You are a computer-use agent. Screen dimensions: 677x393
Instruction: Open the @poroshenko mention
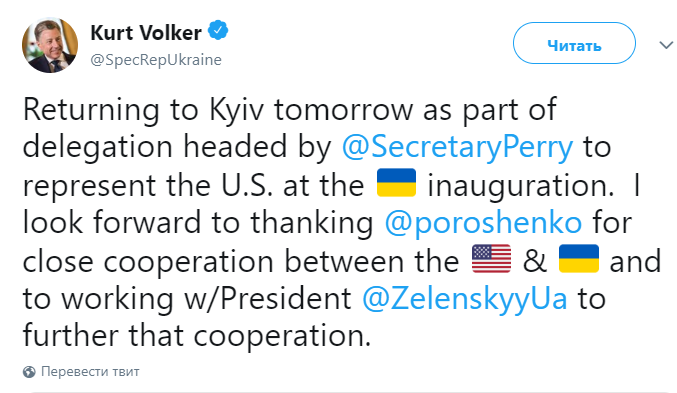pyautogui.click(x=483, y=222)
